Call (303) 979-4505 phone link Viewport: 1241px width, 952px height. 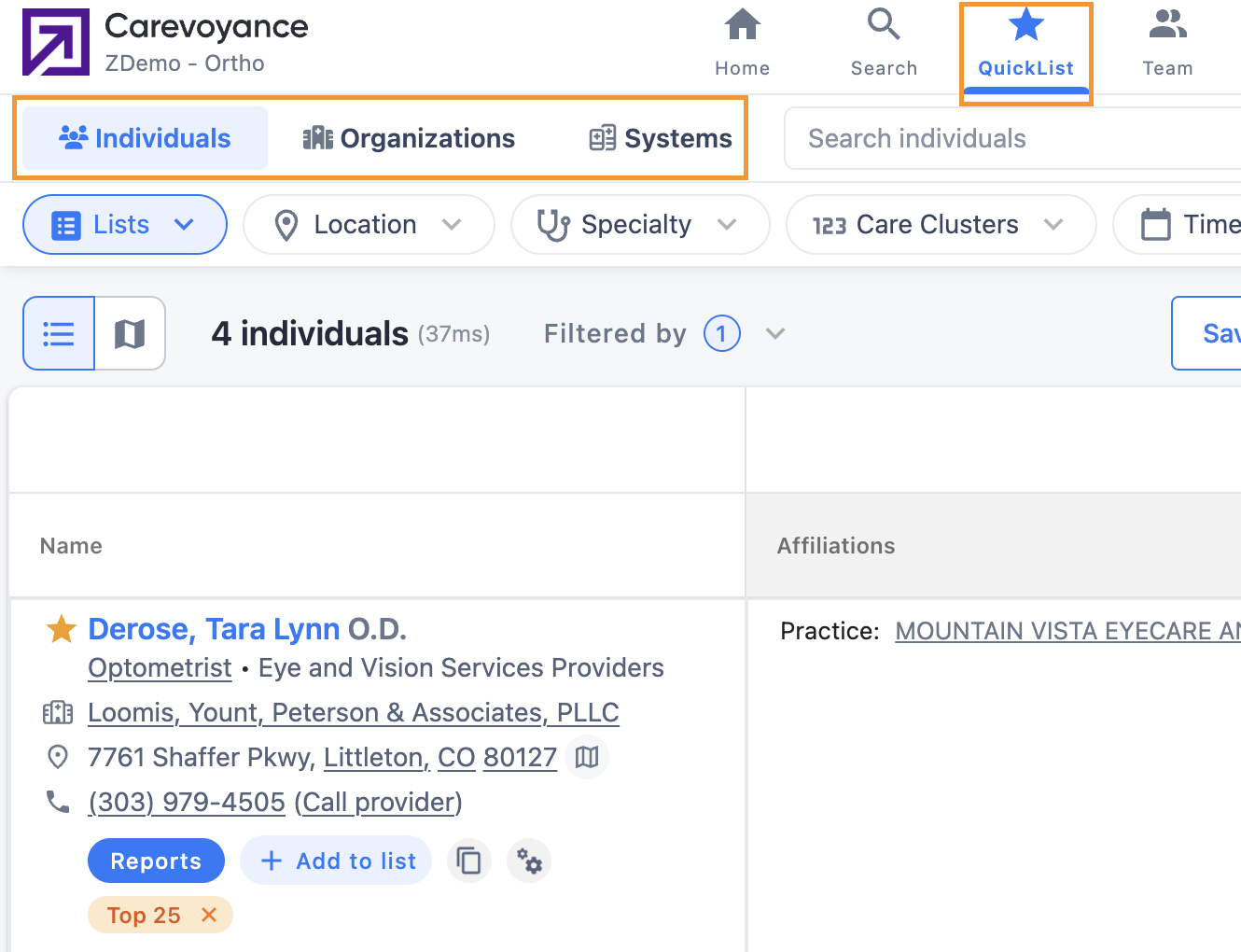187,802
